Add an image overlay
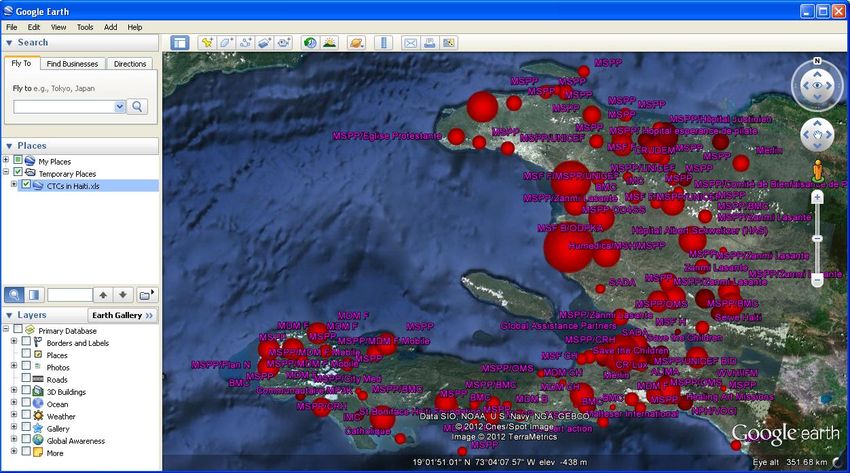This screenshot has height=473, width=850. pos(264,43)
